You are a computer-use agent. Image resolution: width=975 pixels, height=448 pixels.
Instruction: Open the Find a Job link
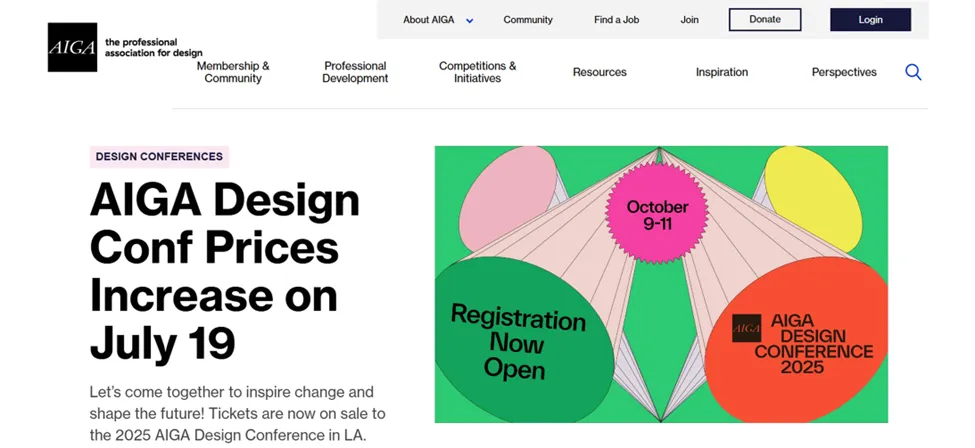(616, 20)
